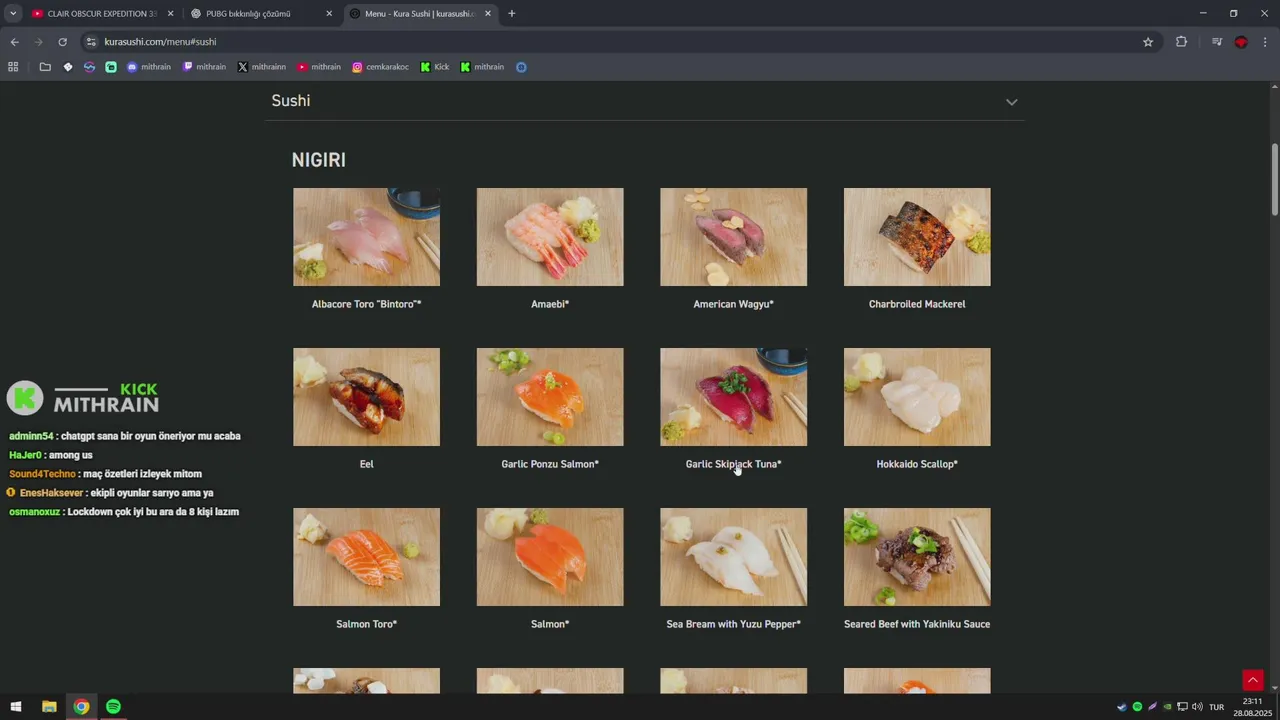View site information icon in address bar
The height and width of the screenshot is (720, 1280).
(91, 42)
